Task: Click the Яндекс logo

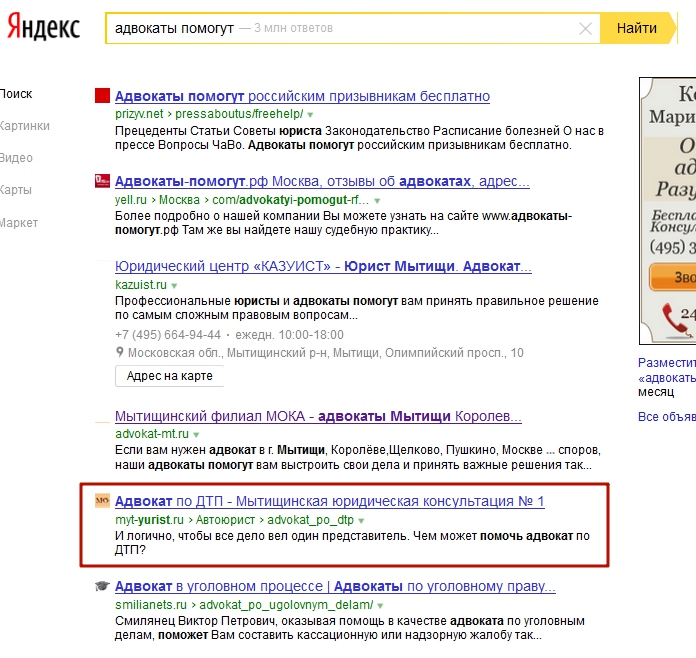Action: click(44, 28)
